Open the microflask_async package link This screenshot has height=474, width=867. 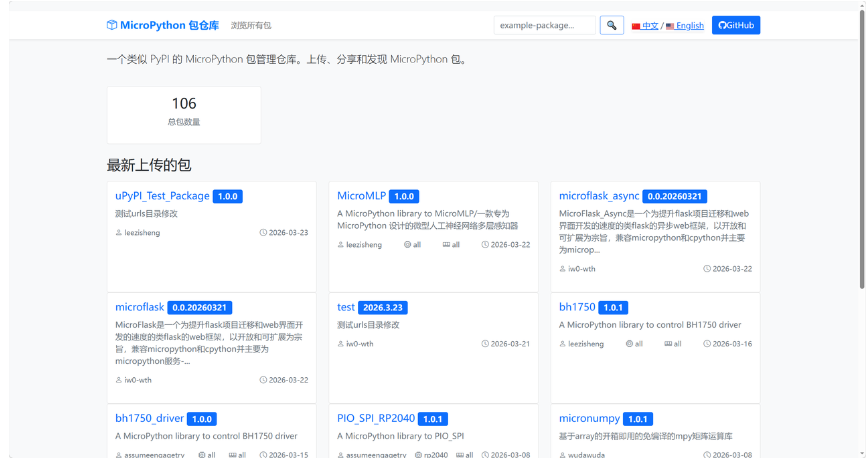click(599, 196)
